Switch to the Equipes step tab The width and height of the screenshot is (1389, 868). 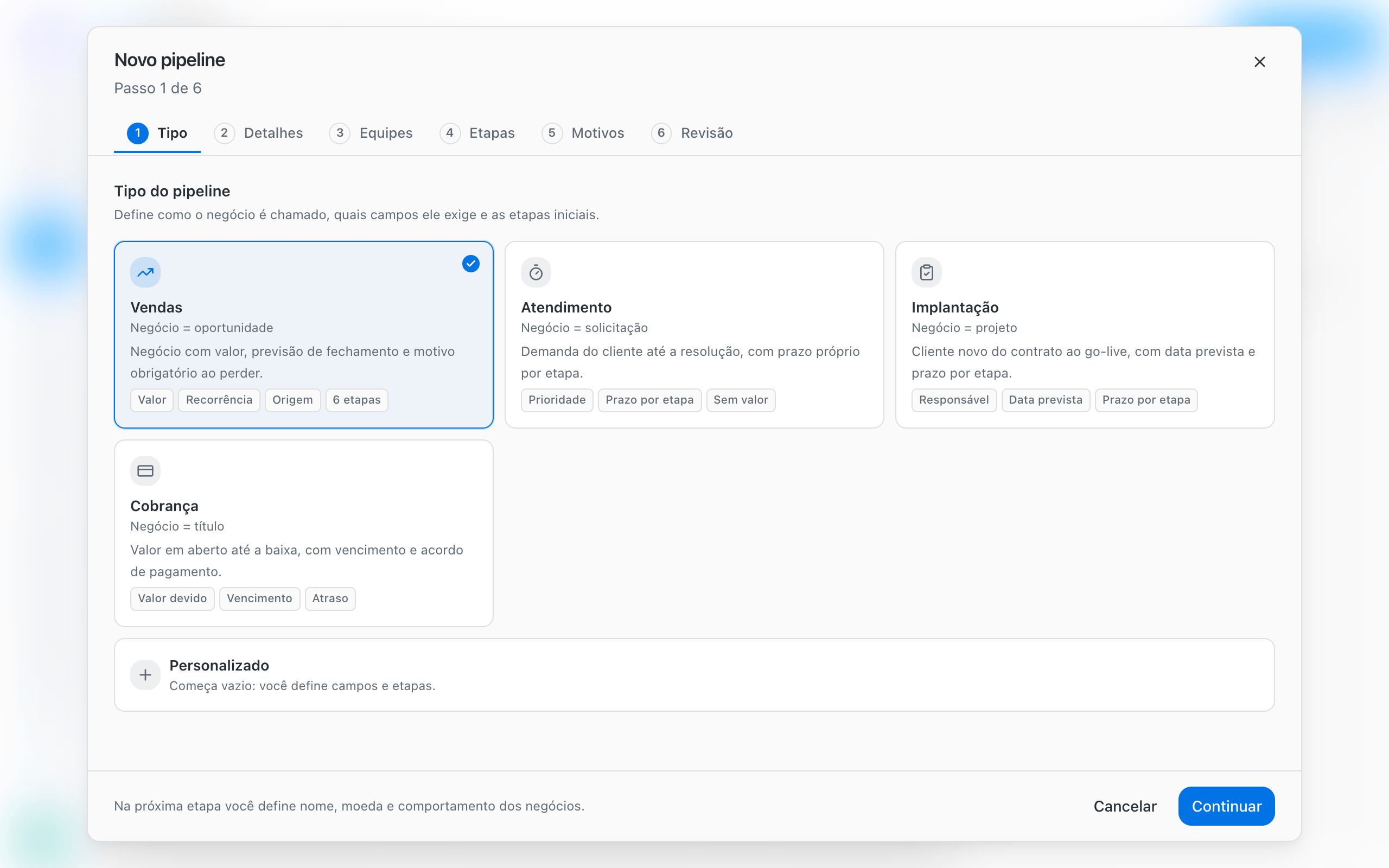point(371,133)
